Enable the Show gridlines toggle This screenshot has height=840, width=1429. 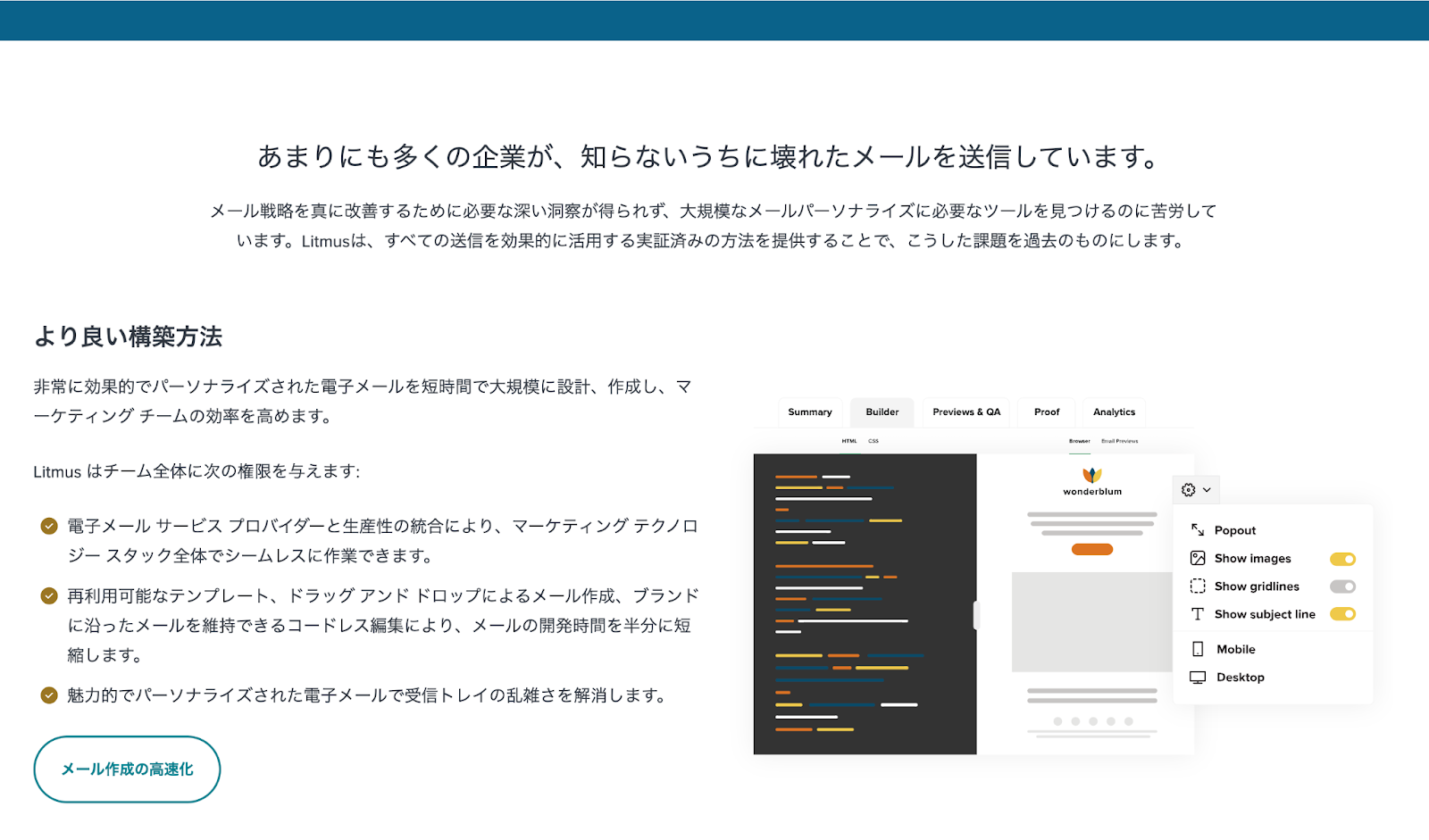[x=1342, y=587]
